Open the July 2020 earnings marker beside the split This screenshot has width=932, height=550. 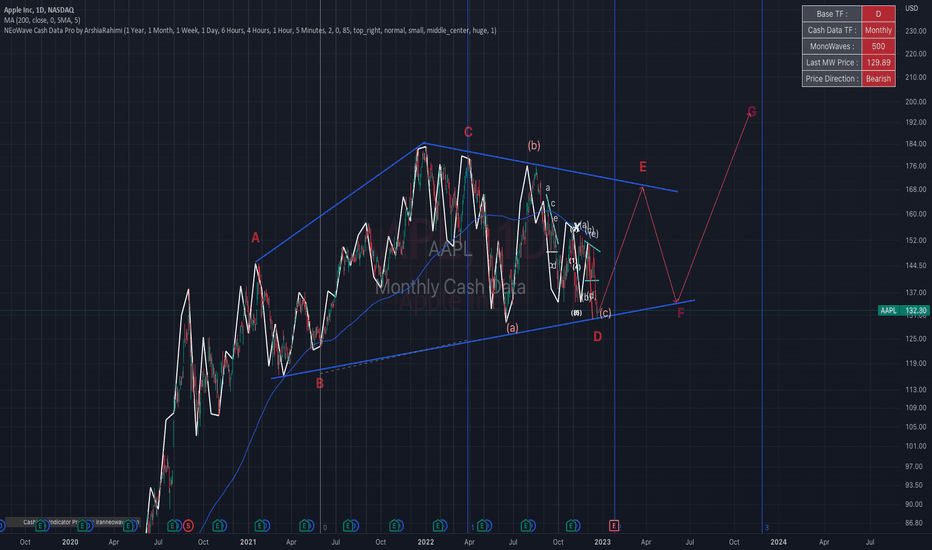click(172, 526)
